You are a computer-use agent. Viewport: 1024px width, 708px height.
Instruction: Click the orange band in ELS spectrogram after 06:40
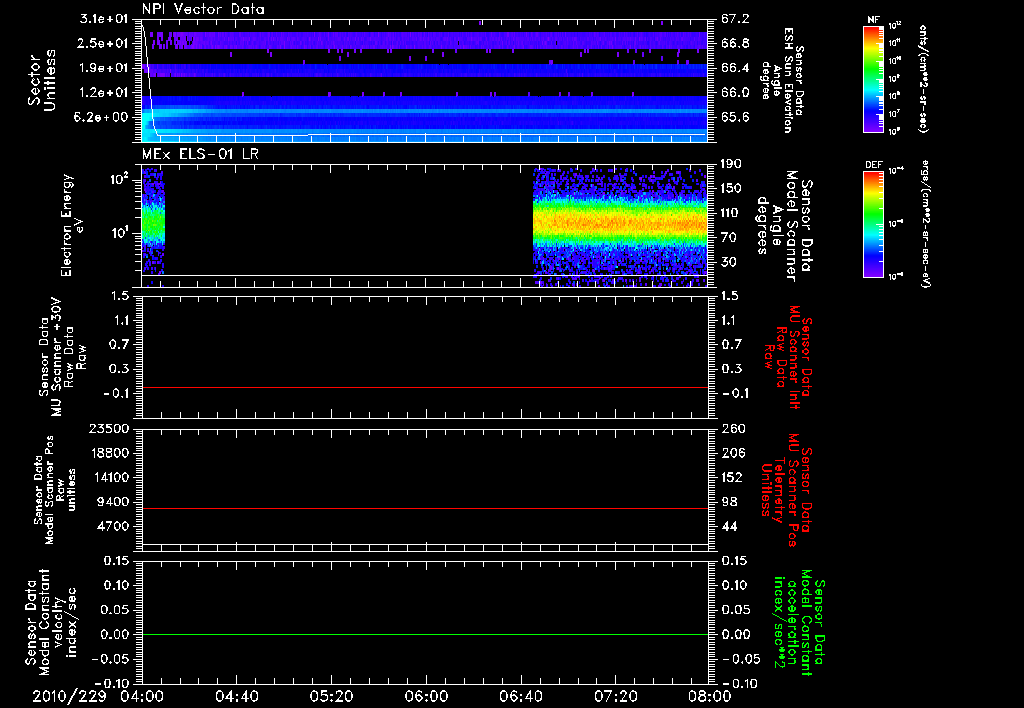click(x=620, y=225)
